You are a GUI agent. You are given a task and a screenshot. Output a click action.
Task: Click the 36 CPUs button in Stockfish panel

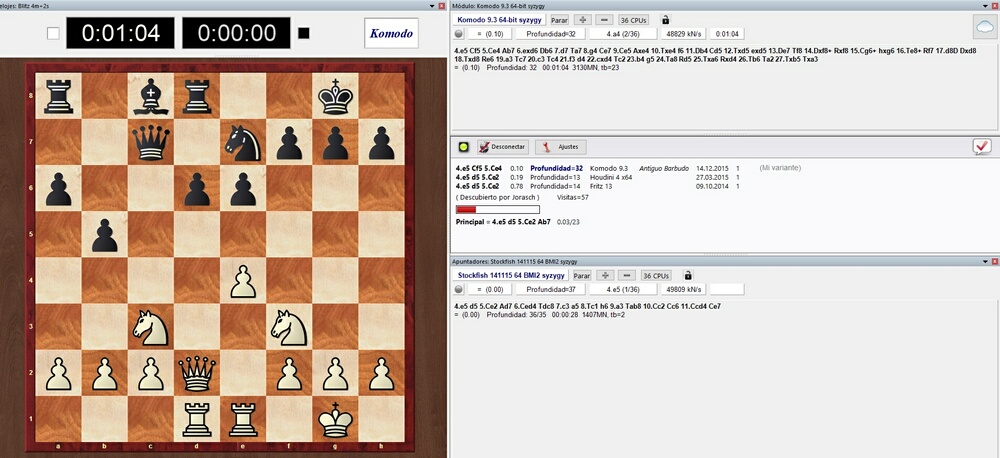point(656,276)
